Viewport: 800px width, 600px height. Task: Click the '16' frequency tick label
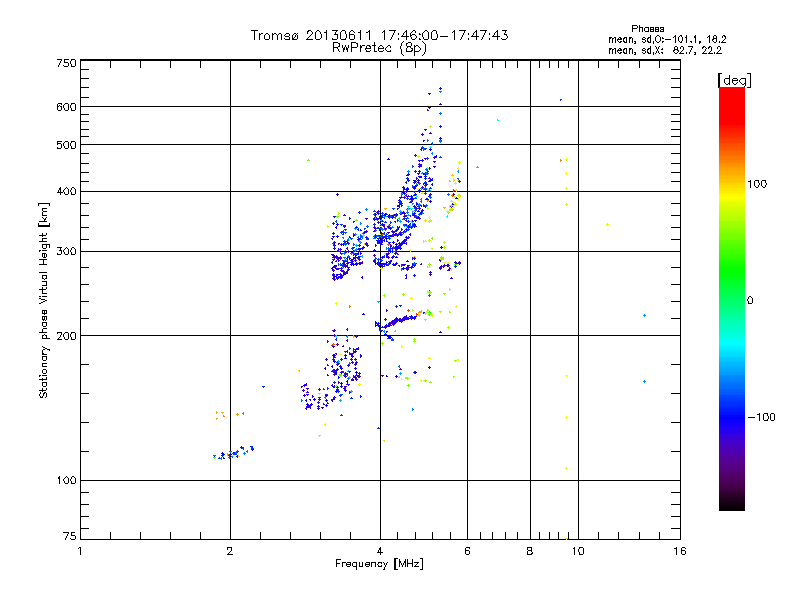(x=680, y=551)
